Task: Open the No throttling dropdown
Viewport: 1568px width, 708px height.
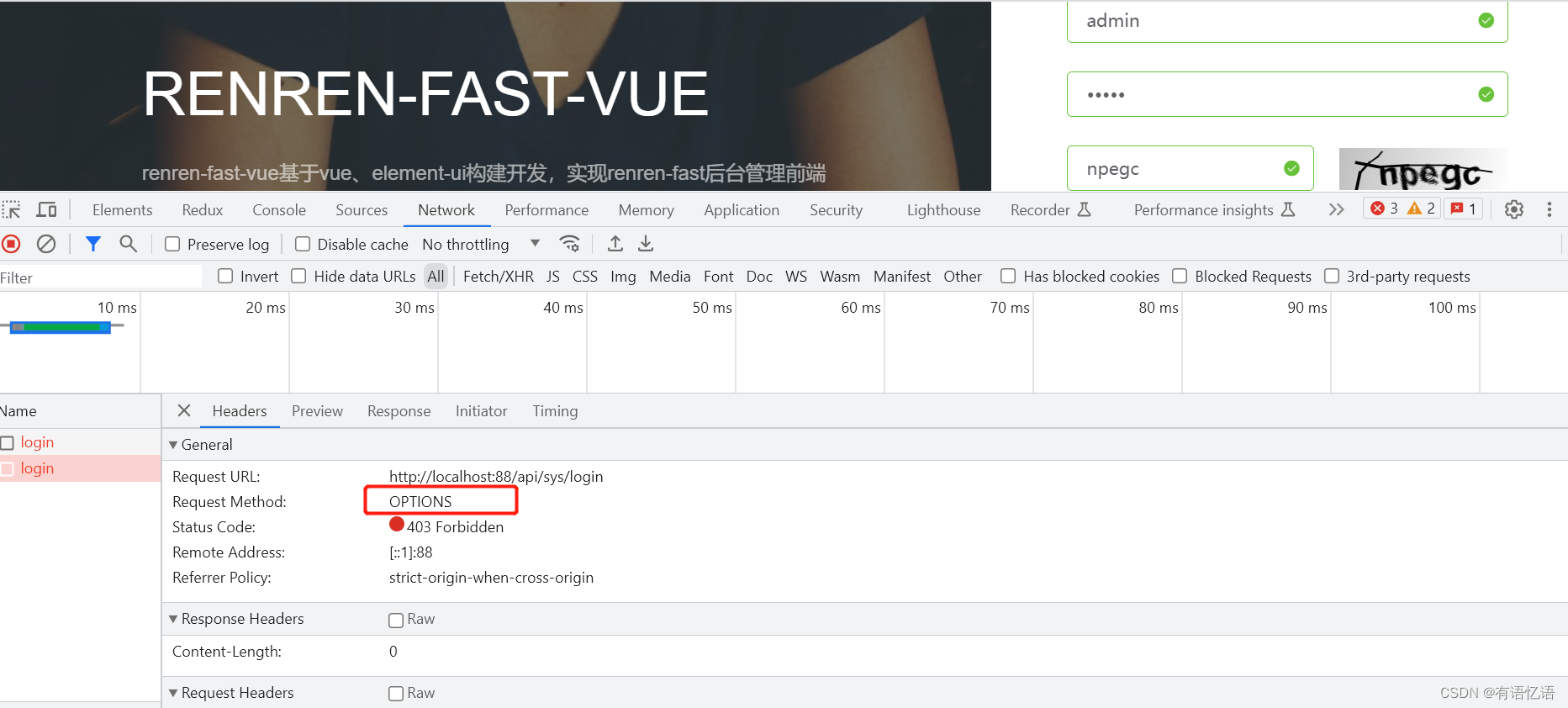Action: 481,244
